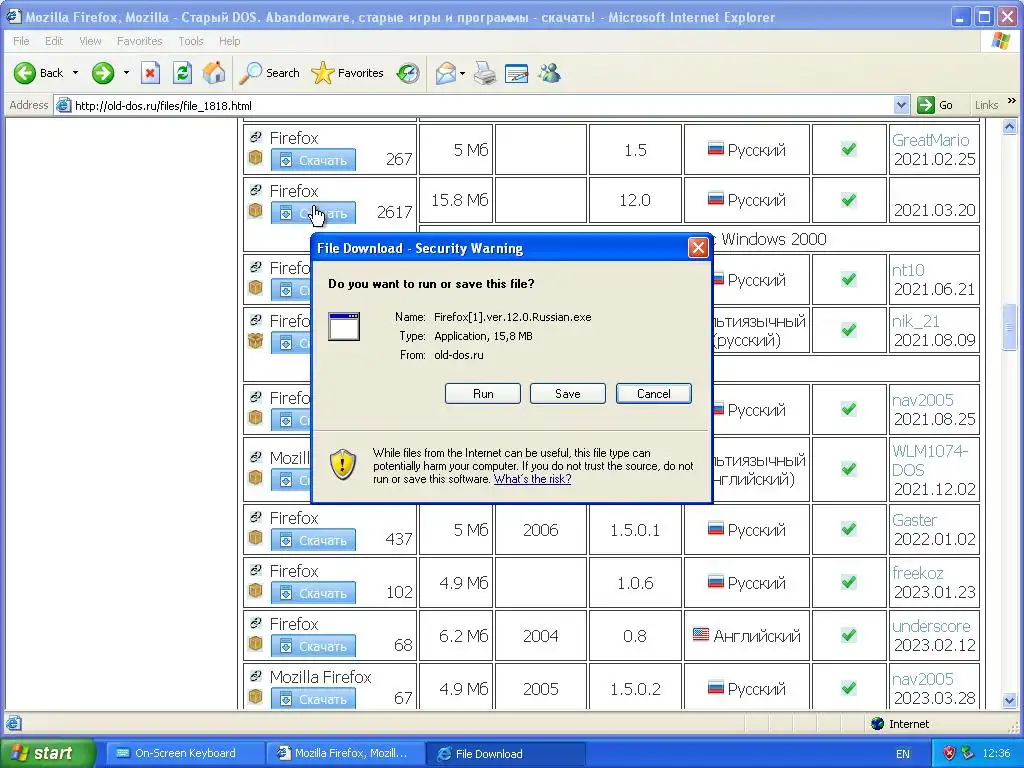Click the application file icon in dialog
Image resolution: width=1024 pixels, height=768 pixels.
coord(344,326)
